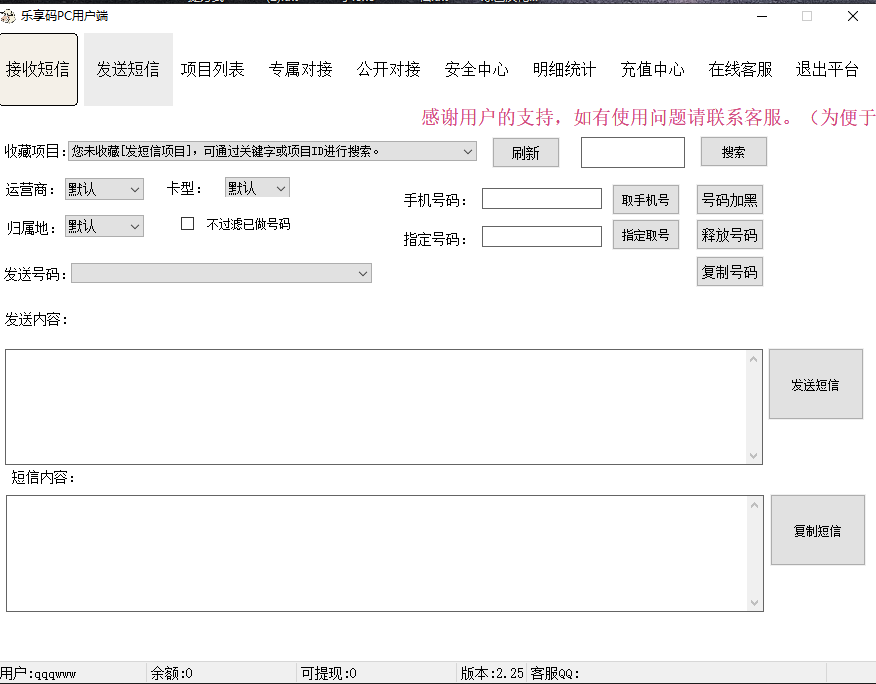Viewport: 876px width, 684px height.
Task: Expand the 收藏项目 dropdown
Action: point(273,151)
